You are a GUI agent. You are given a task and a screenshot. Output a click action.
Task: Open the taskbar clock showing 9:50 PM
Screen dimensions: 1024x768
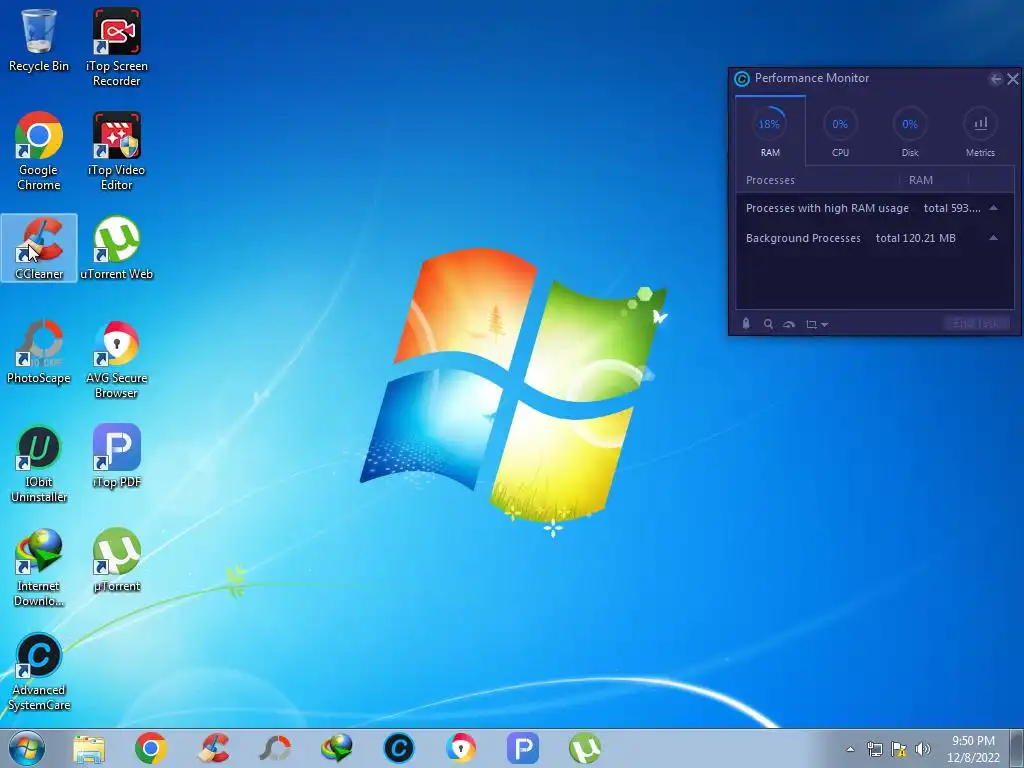point(973,749)
